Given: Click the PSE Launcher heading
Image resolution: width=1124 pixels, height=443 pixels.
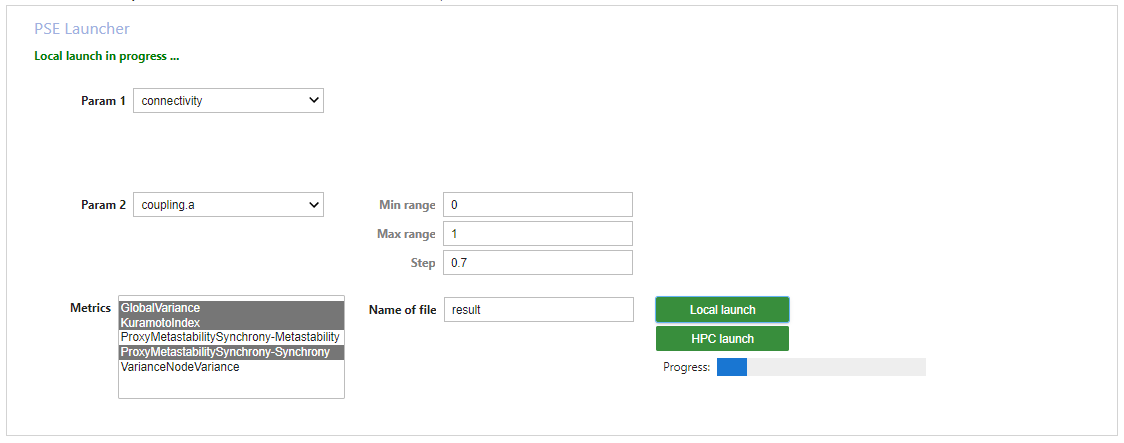Looking at the screenshot, I should (82, 29).
